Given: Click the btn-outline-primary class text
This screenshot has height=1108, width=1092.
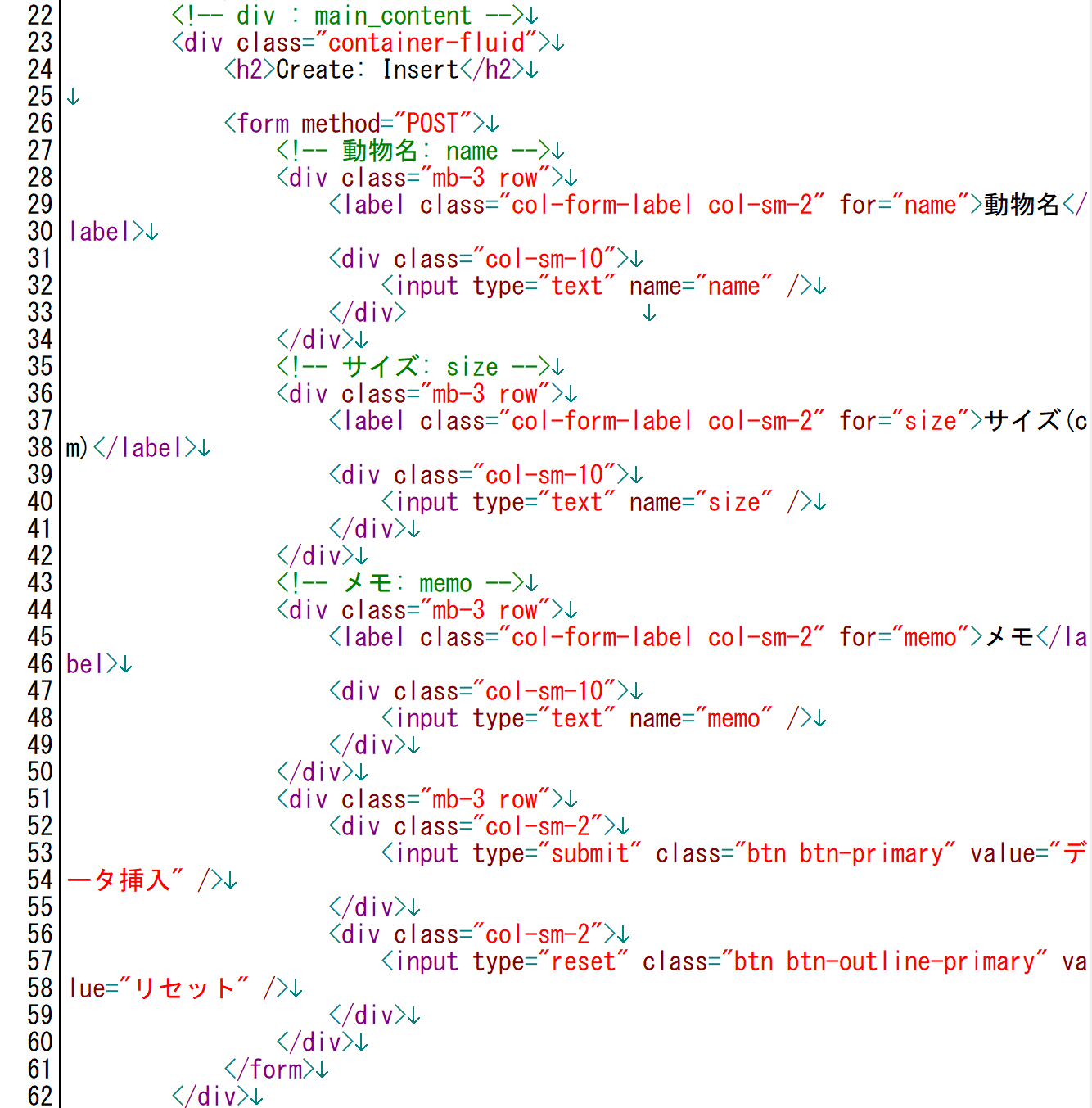Looking at the screenshot, I should click(x=910, y=961).
